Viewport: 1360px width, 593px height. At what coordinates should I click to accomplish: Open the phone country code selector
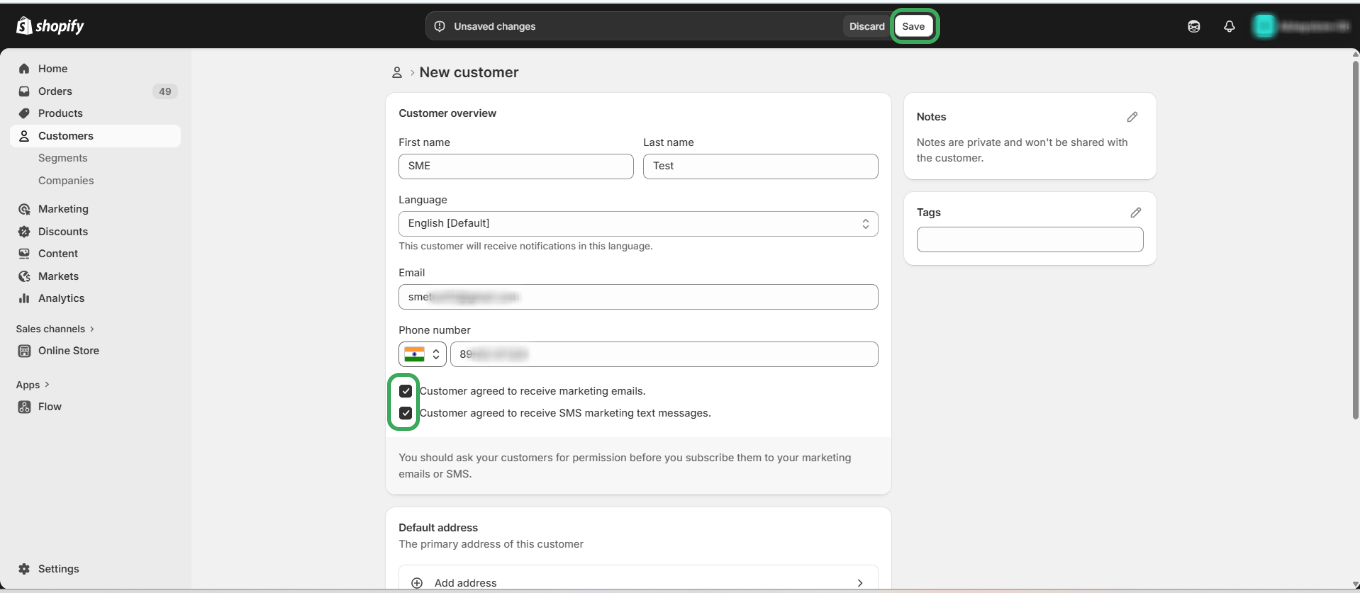coord(422,354)
